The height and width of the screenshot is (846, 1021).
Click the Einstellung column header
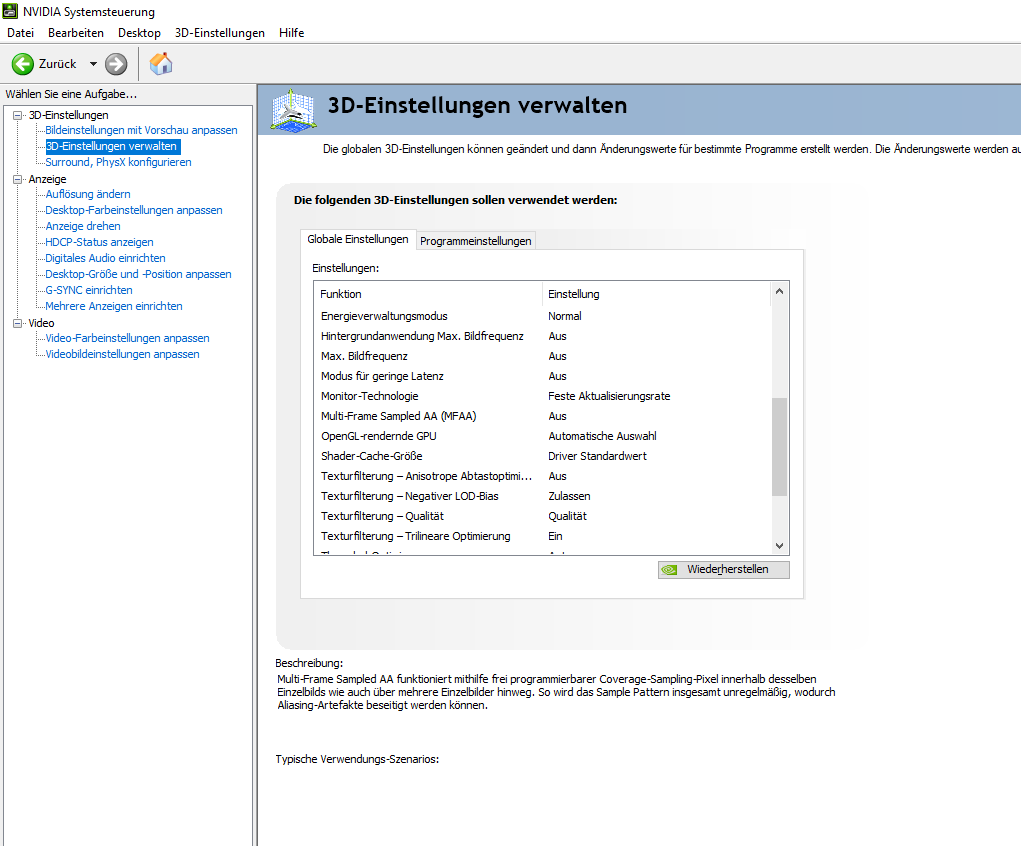pos(656,294)
